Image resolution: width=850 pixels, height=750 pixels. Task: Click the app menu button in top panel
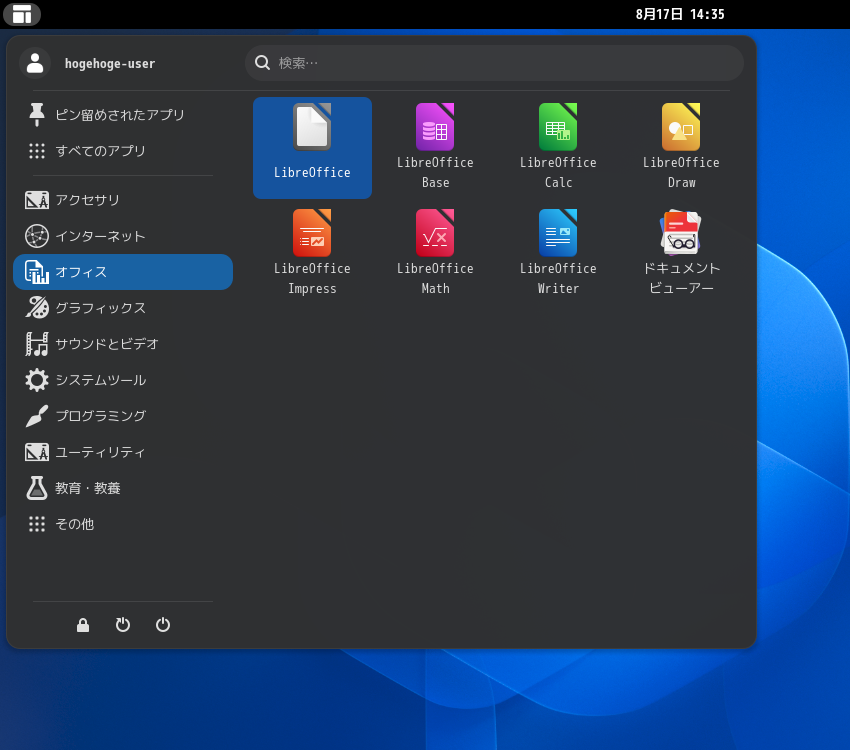22,14
